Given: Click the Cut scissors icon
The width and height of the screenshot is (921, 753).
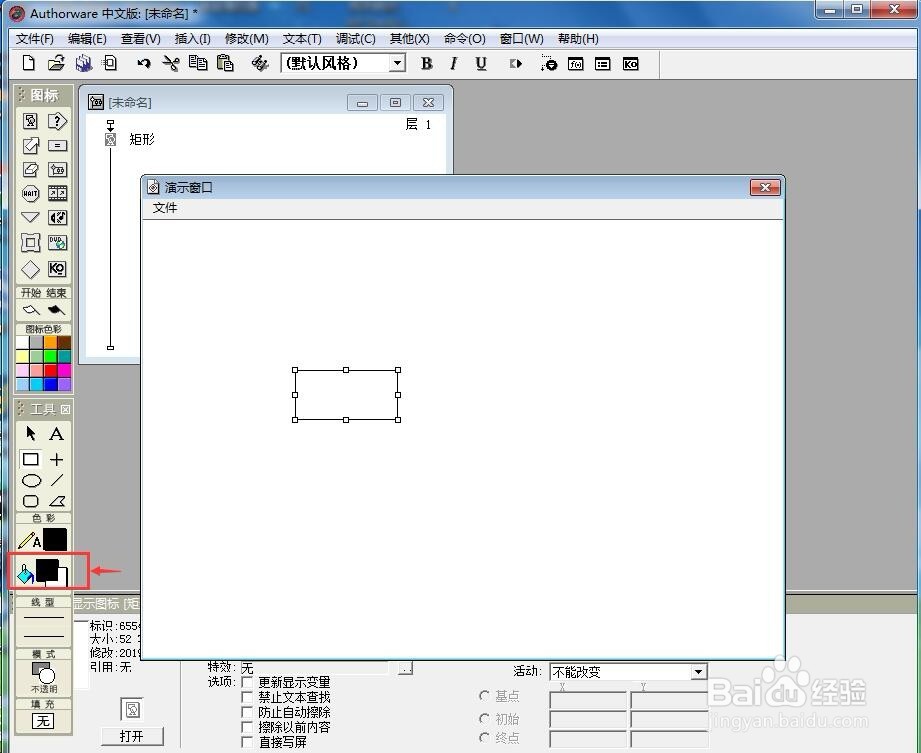Looking at the screenshot, I should point(170,63).
